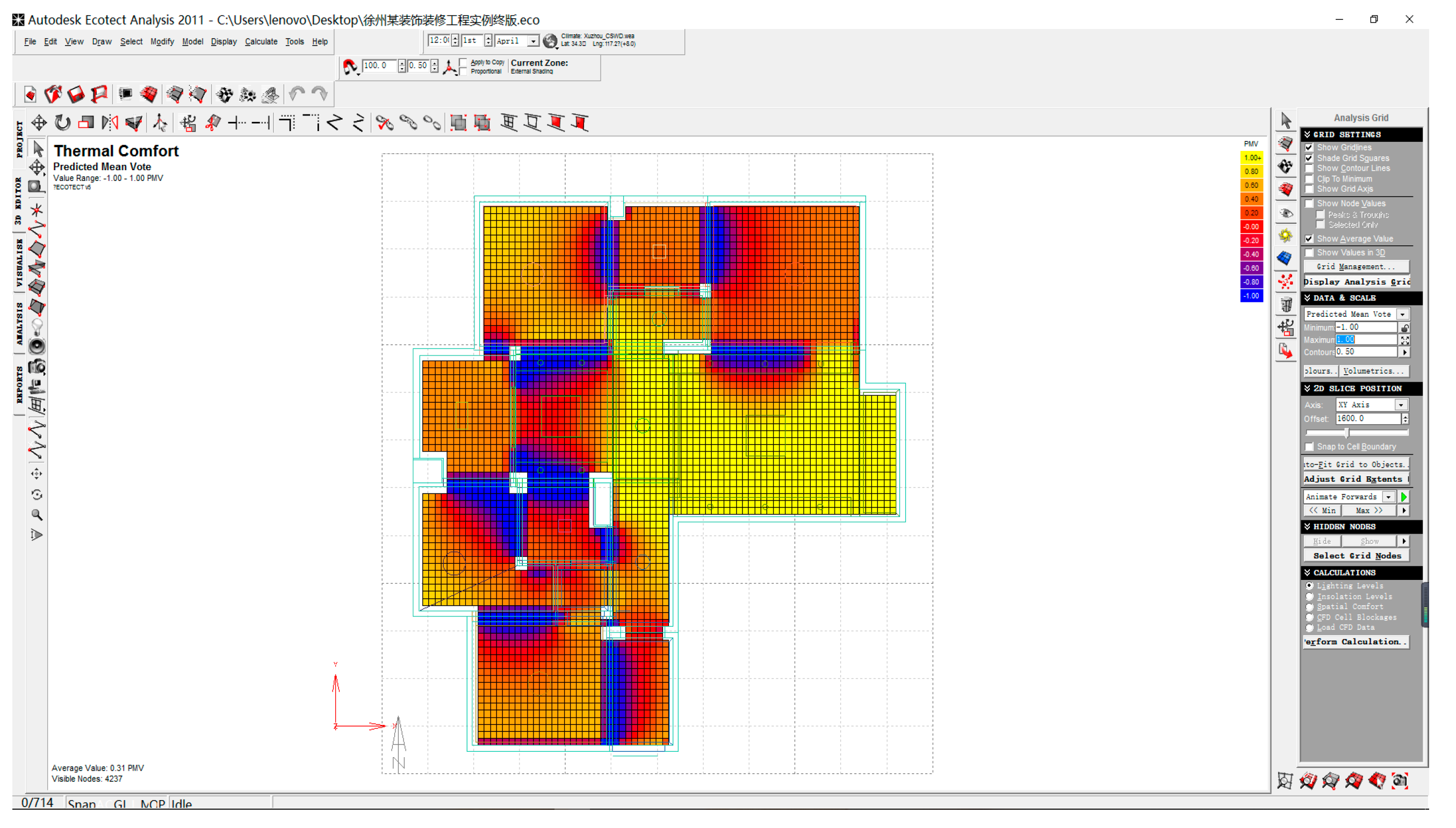Open the Predicted Mean Vote dropdown

pos(1402,315)
